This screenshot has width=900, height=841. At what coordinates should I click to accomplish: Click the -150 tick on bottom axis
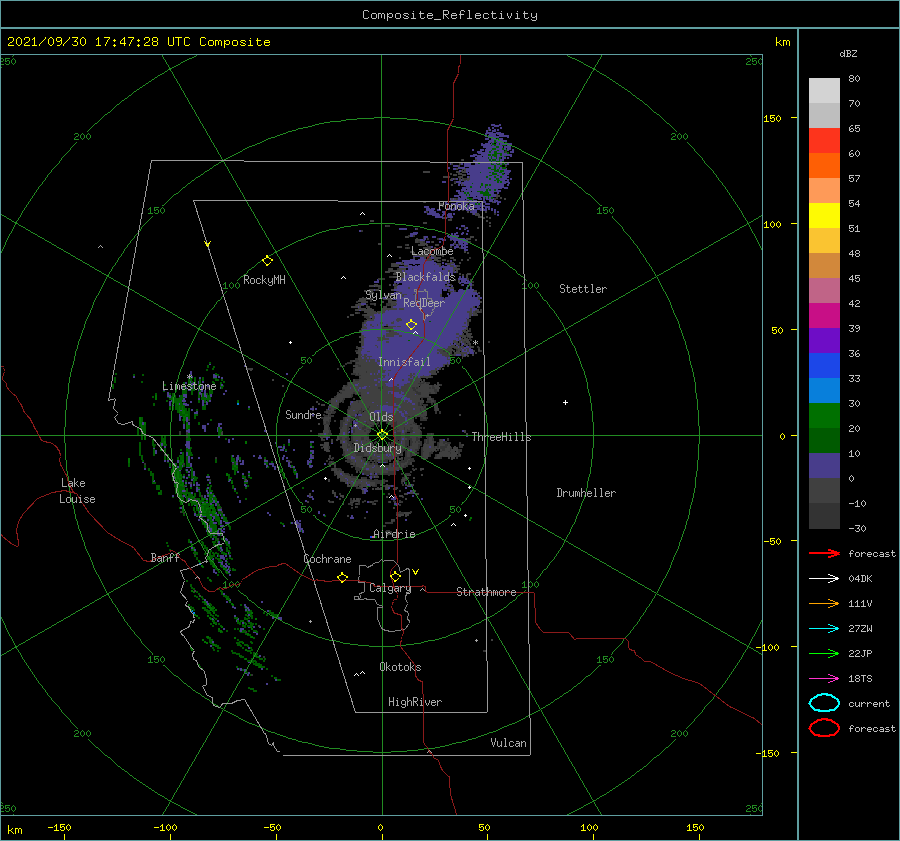pos(59,827)
